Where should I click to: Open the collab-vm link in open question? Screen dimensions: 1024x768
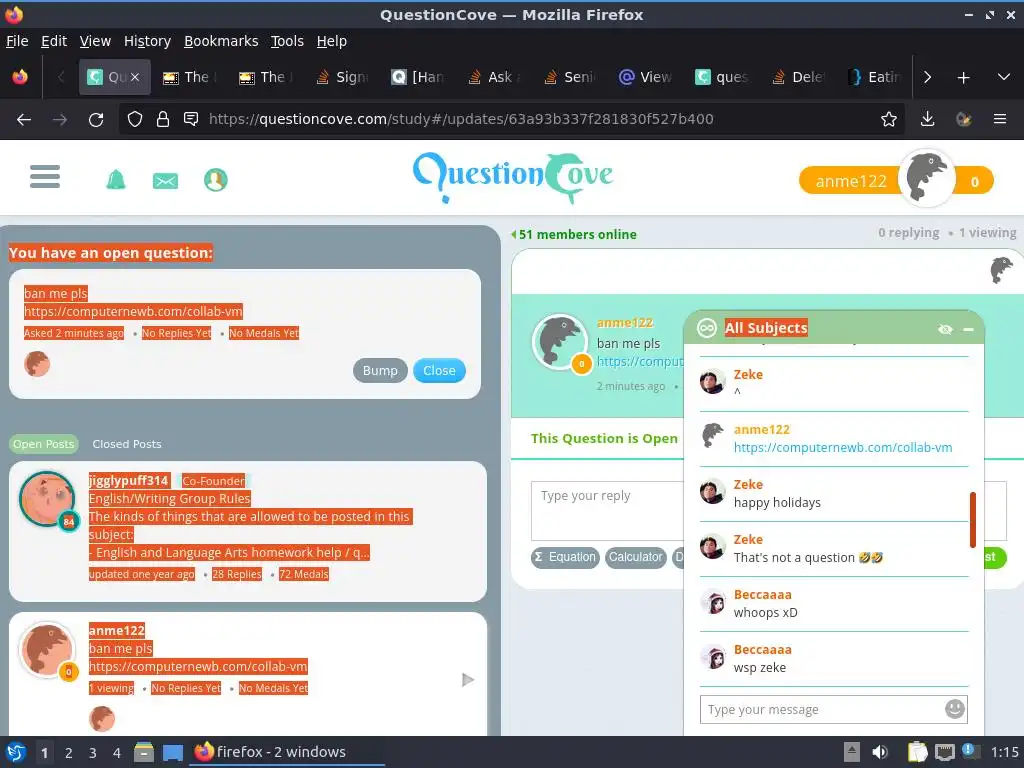[133, 312]
